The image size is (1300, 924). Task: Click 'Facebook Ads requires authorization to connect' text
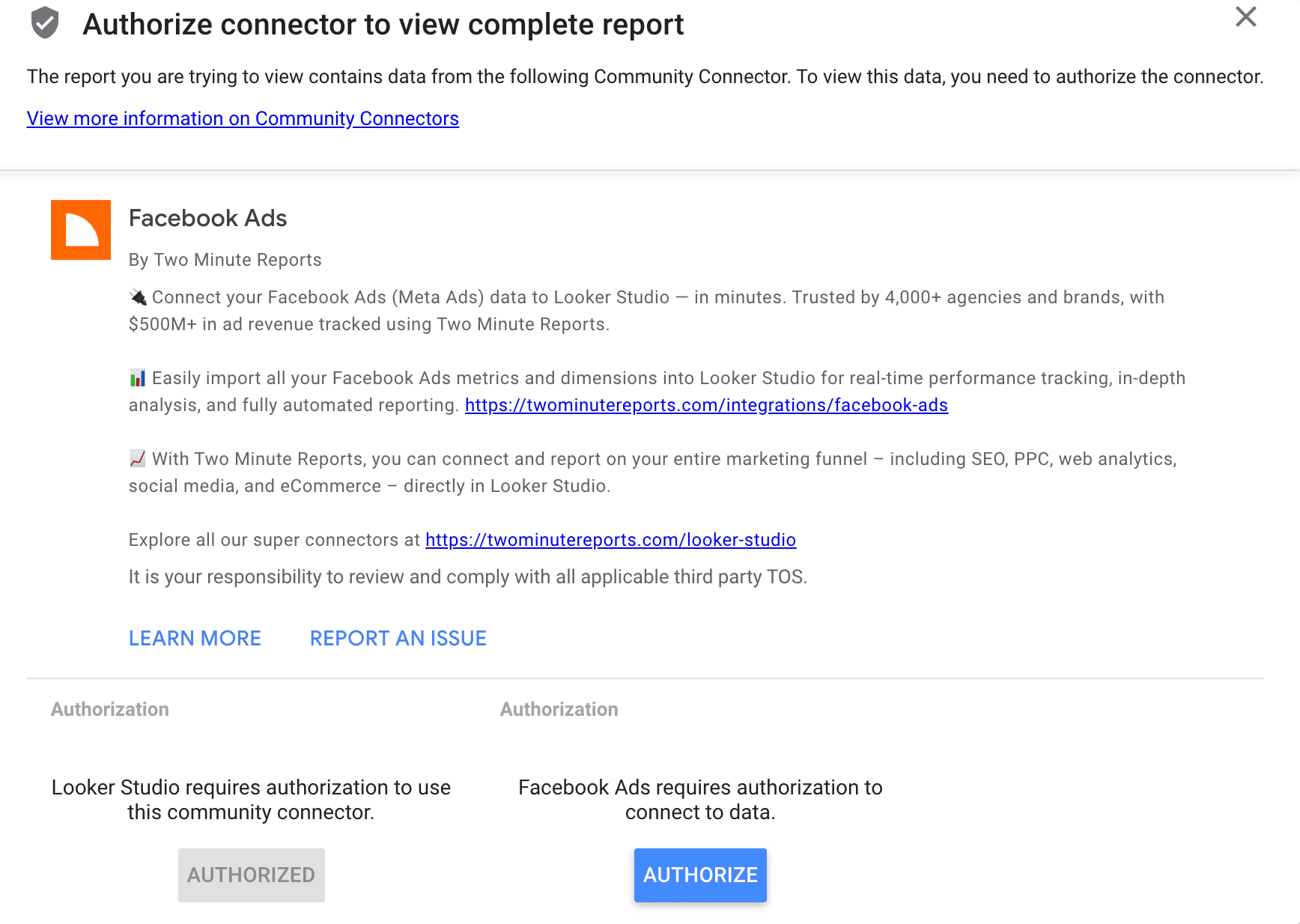pos(700,800)
